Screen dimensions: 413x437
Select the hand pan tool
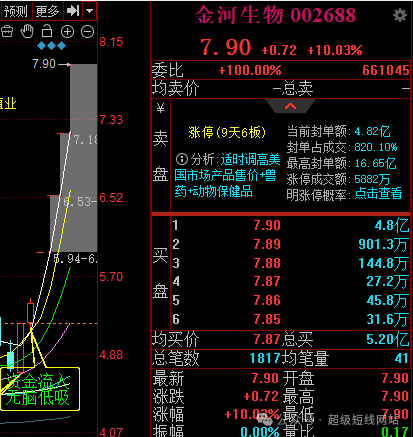coord(27,31)
